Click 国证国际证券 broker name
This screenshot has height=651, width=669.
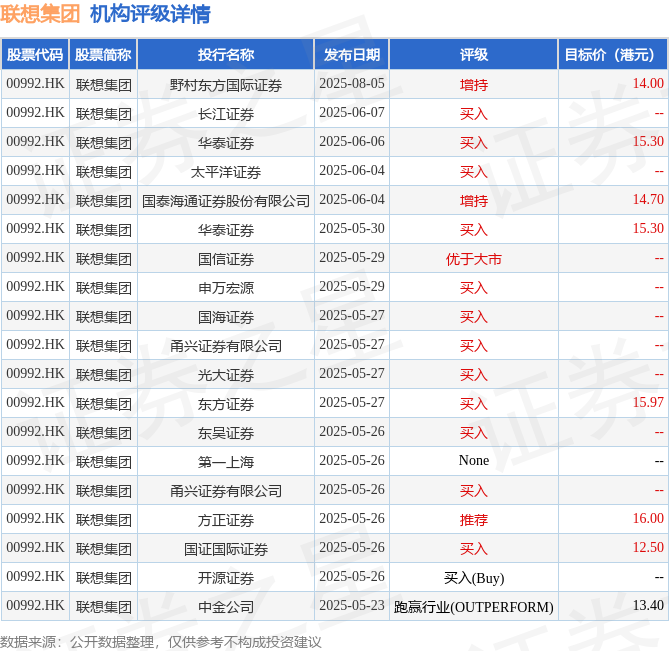(x=226, y=549)
